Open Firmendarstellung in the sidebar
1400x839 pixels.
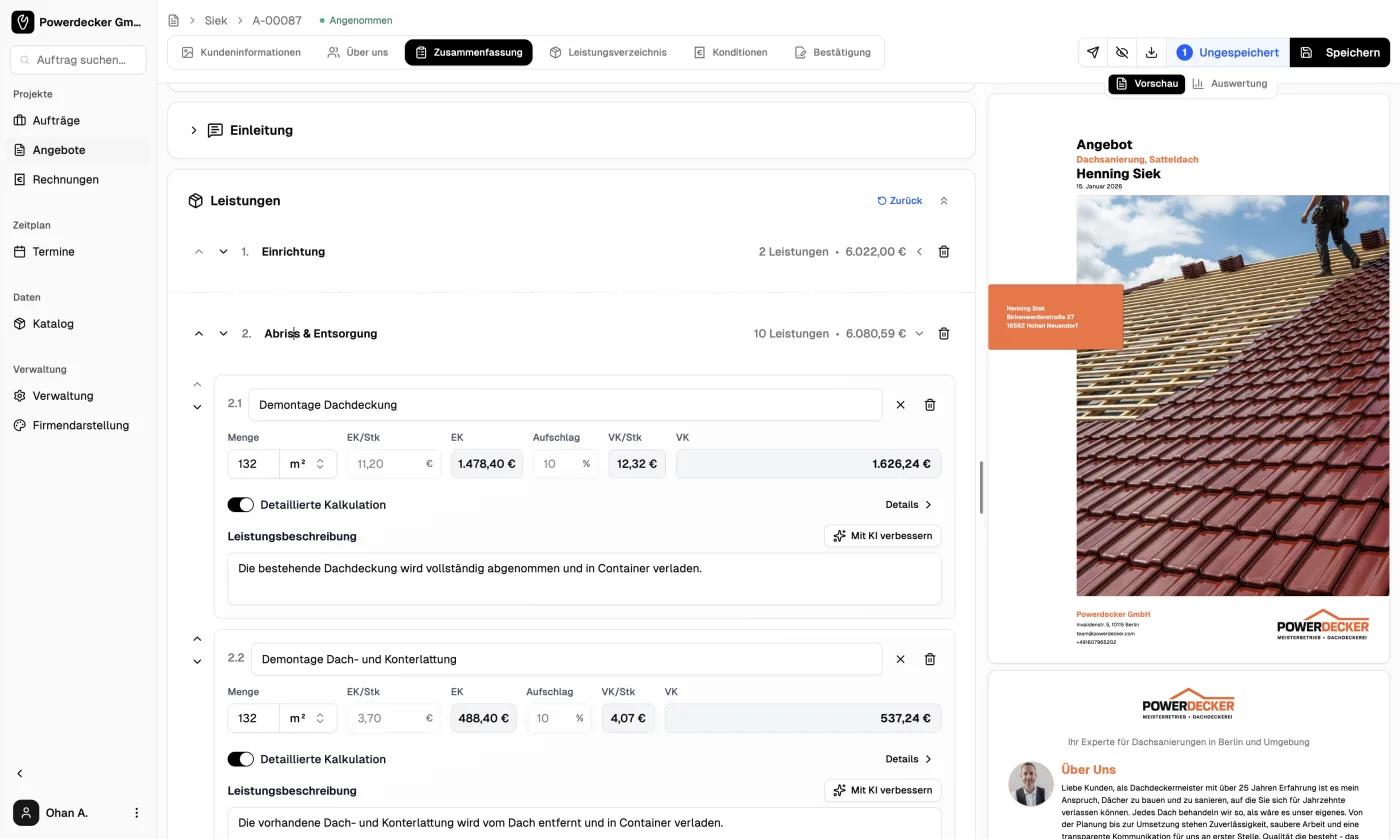point(78,425)
